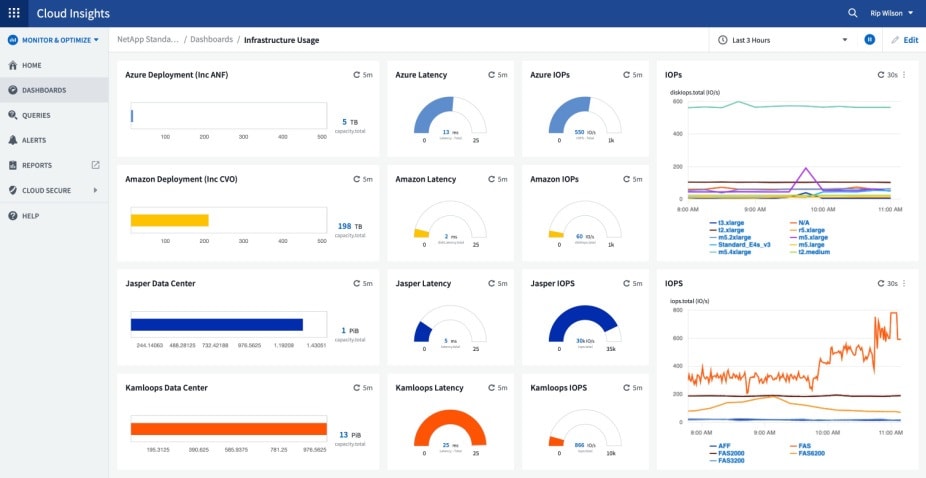
Task: Click the clock icon in time selector
Action: pos(722,40)
